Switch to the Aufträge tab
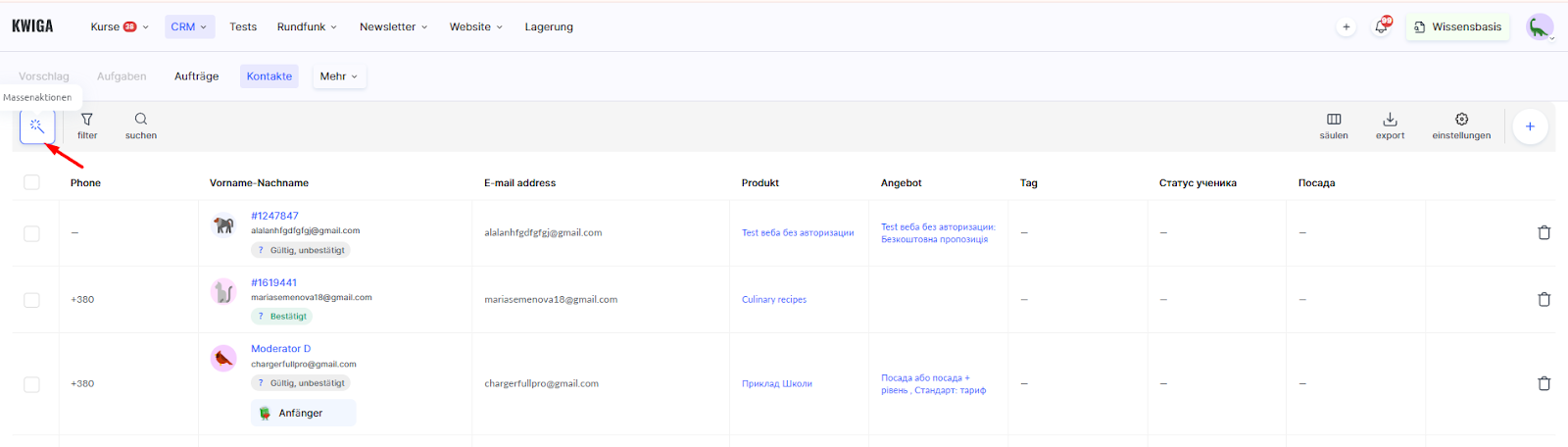 [196, 76]
